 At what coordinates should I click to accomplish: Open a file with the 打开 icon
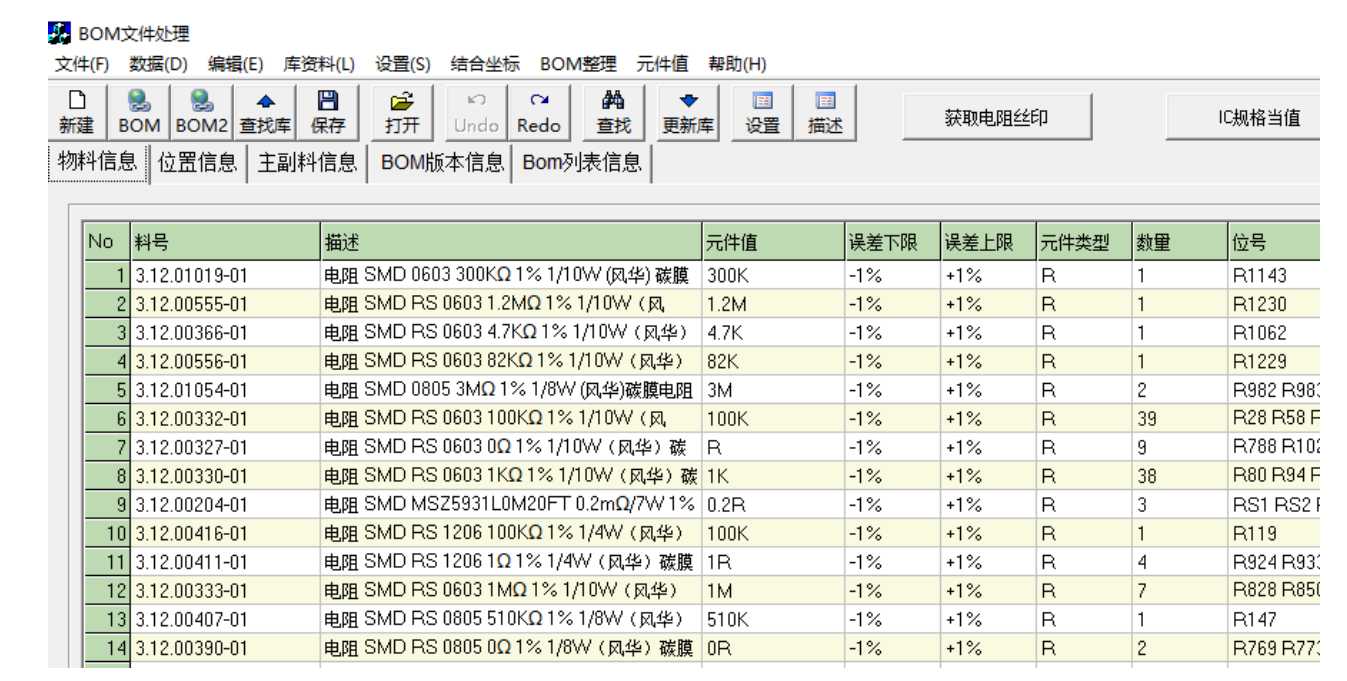(x=402, y=112)
